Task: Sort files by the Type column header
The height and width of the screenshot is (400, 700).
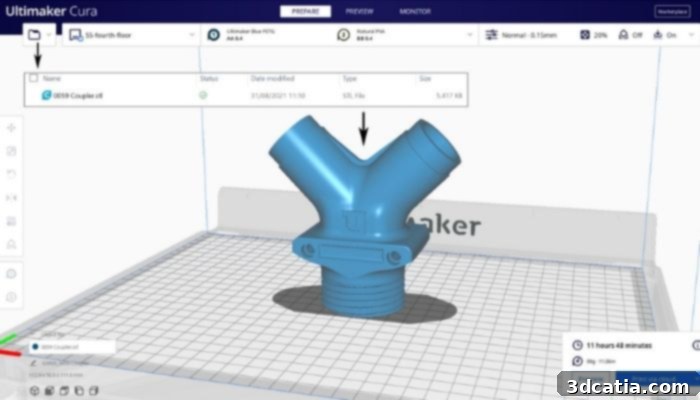Action: (x=350, y=79)
